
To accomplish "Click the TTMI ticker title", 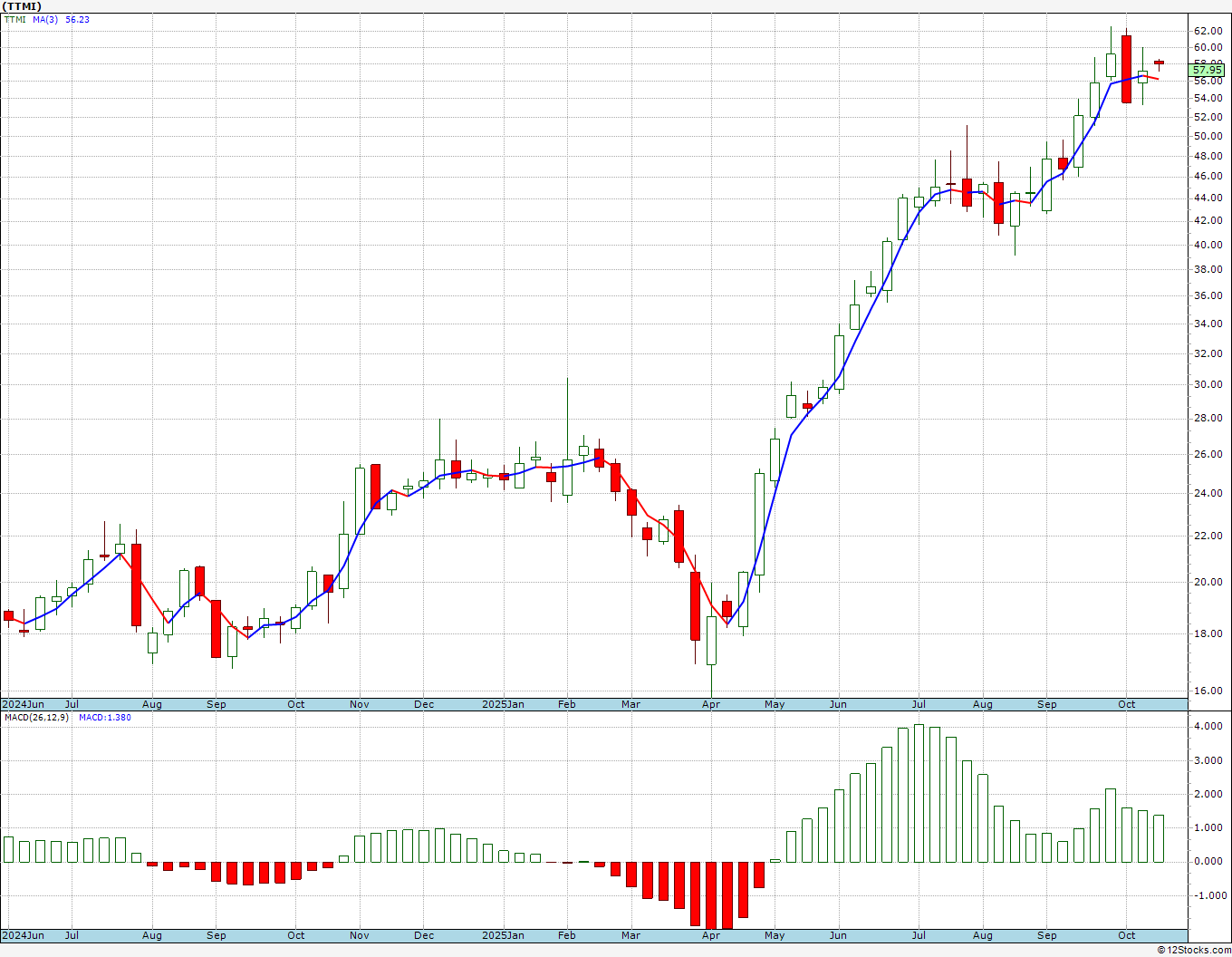I will tap(22, 6).
